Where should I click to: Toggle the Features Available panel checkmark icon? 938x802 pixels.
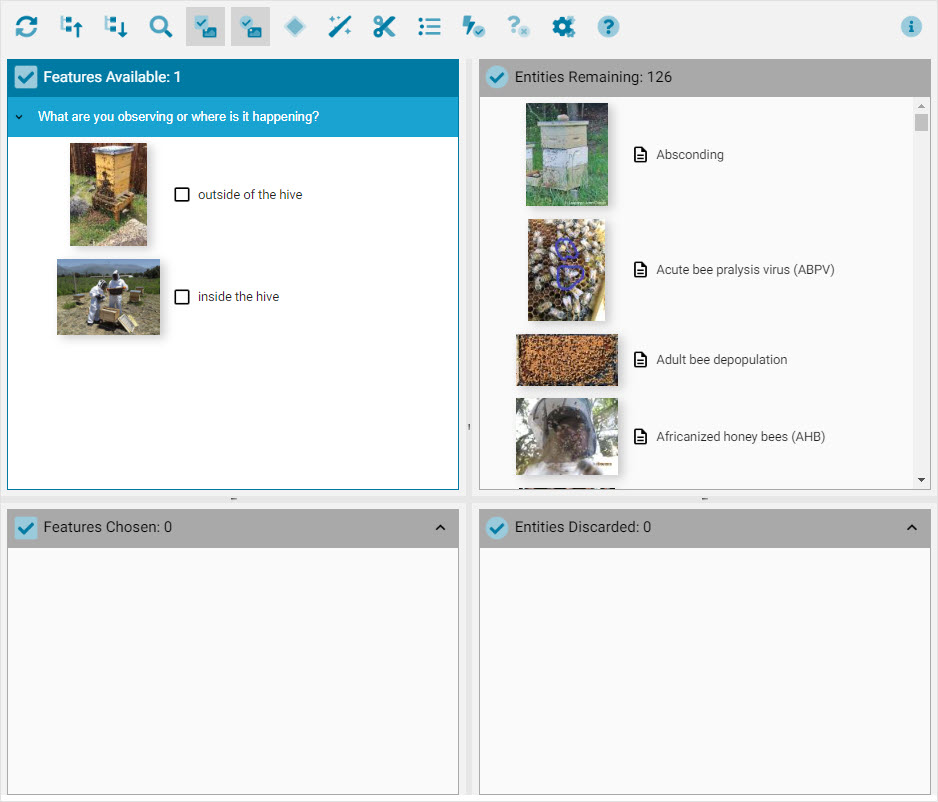click(x=26, y=77)
